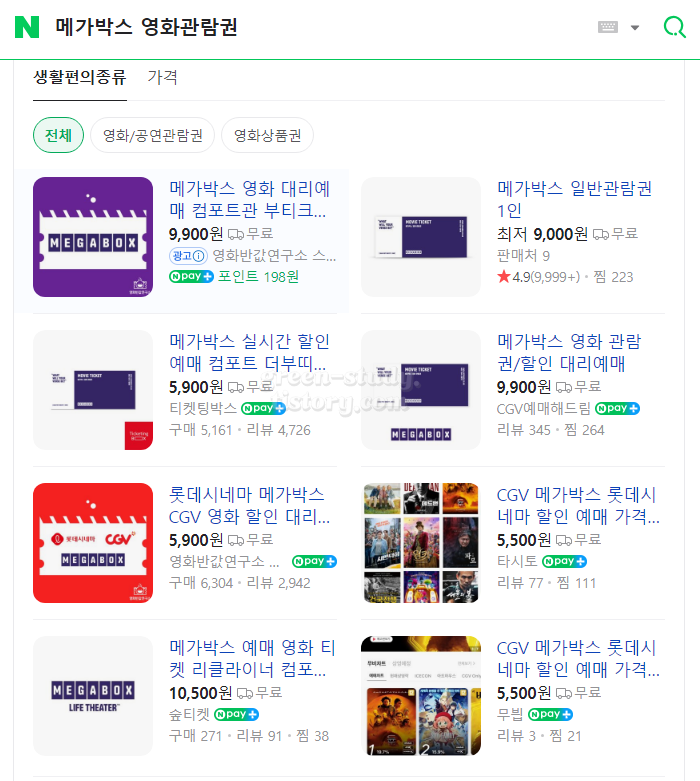700x781 pixels.
Task: Click delivery truck icon beside 10,500원
Action: 245,693
